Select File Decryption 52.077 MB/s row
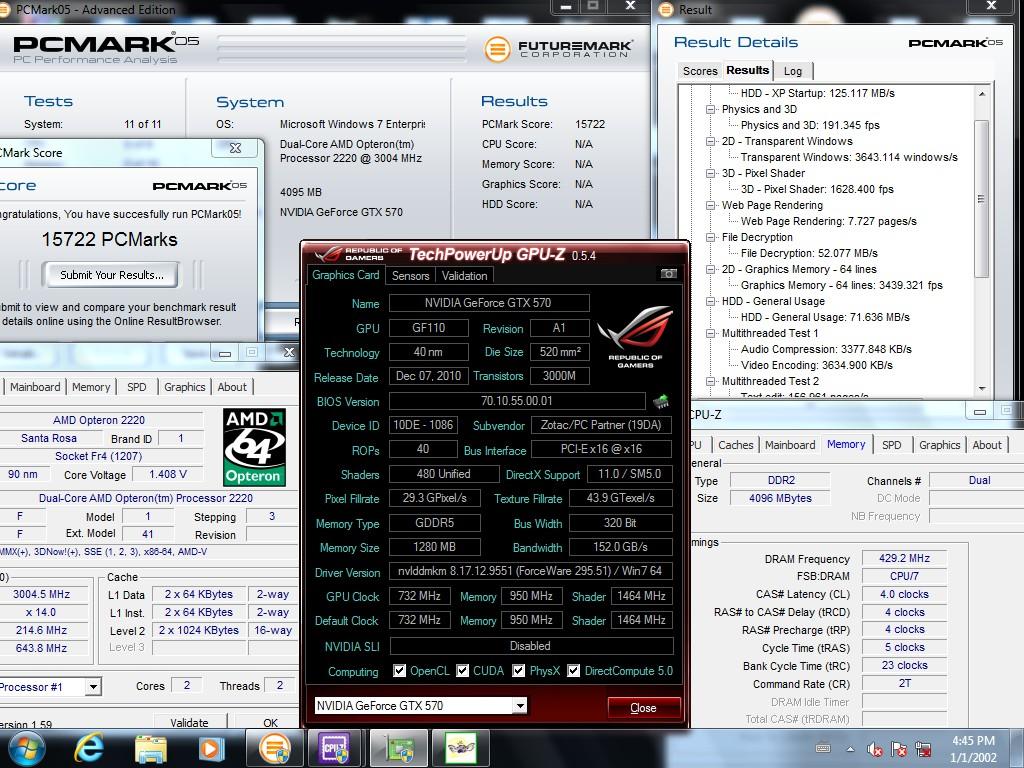Viewport: 1024px width, 768px height. 808,253
